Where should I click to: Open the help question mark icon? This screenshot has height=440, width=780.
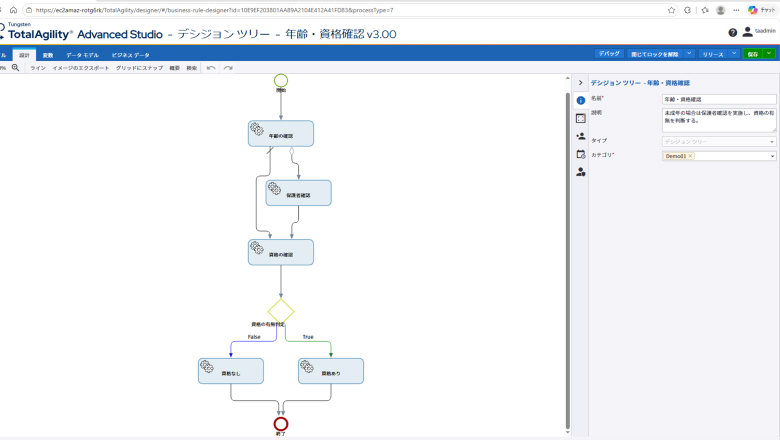coord(733,32)
